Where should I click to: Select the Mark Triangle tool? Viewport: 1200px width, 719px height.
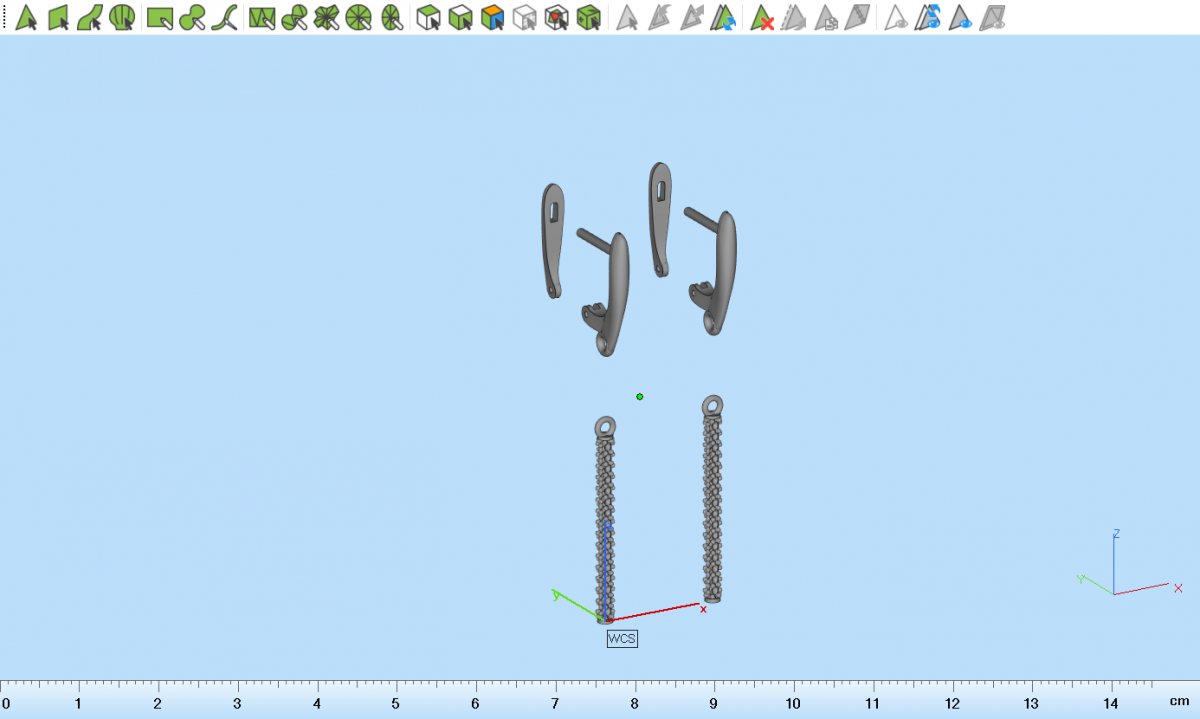point(27,17)
